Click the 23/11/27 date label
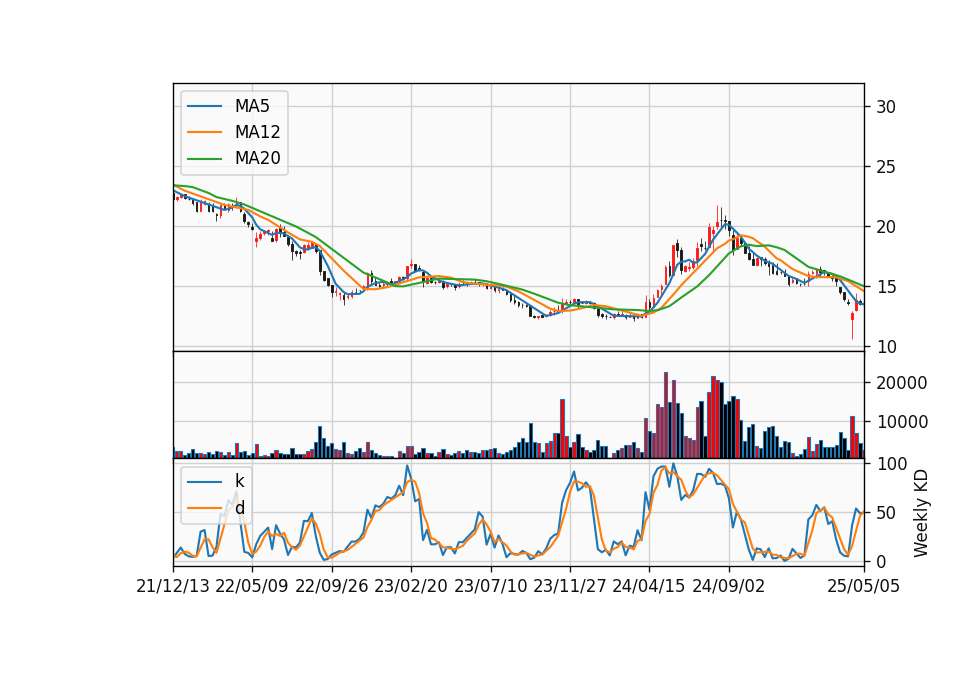This screenshot has width=960, height=690. coord(570,586)
